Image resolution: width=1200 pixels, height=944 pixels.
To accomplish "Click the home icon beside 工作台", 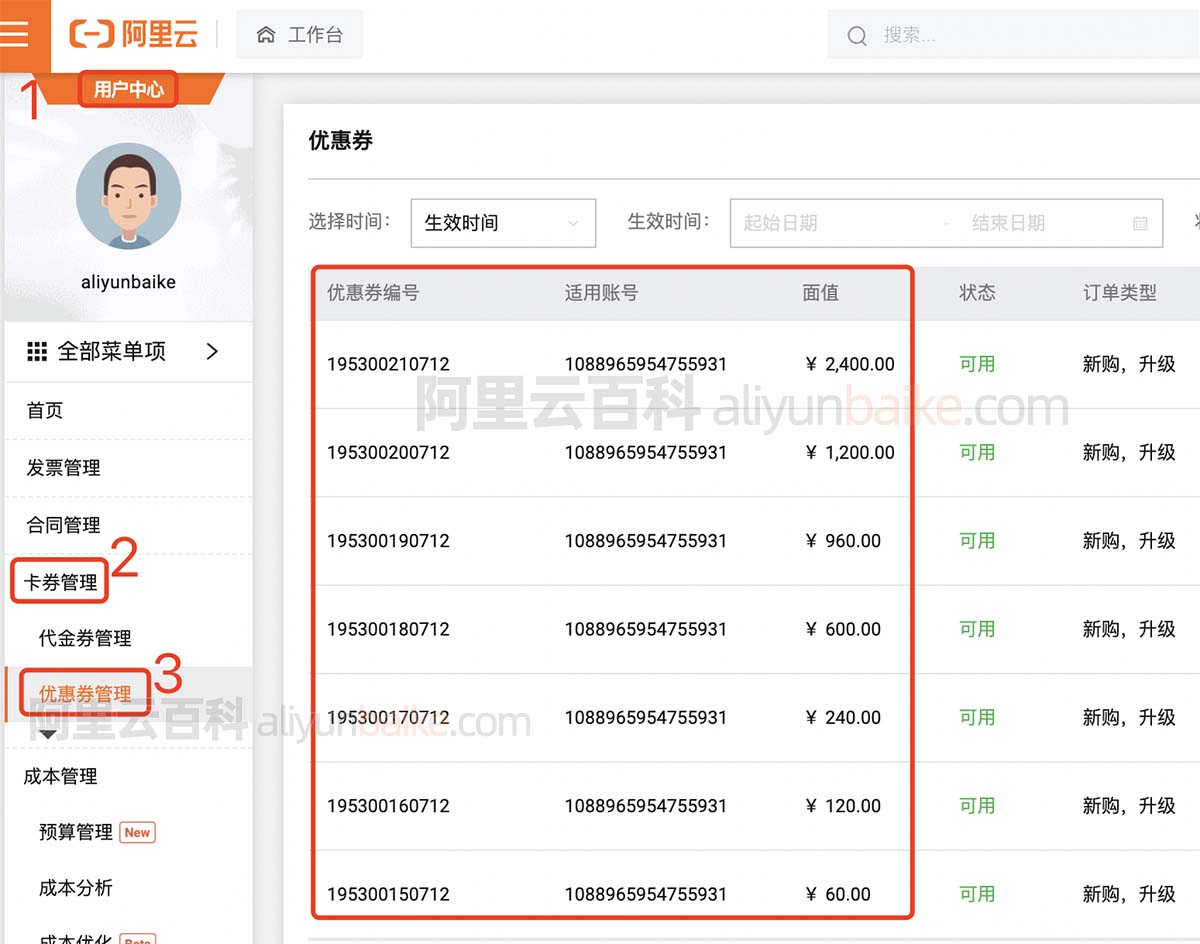I will (266, 35).
